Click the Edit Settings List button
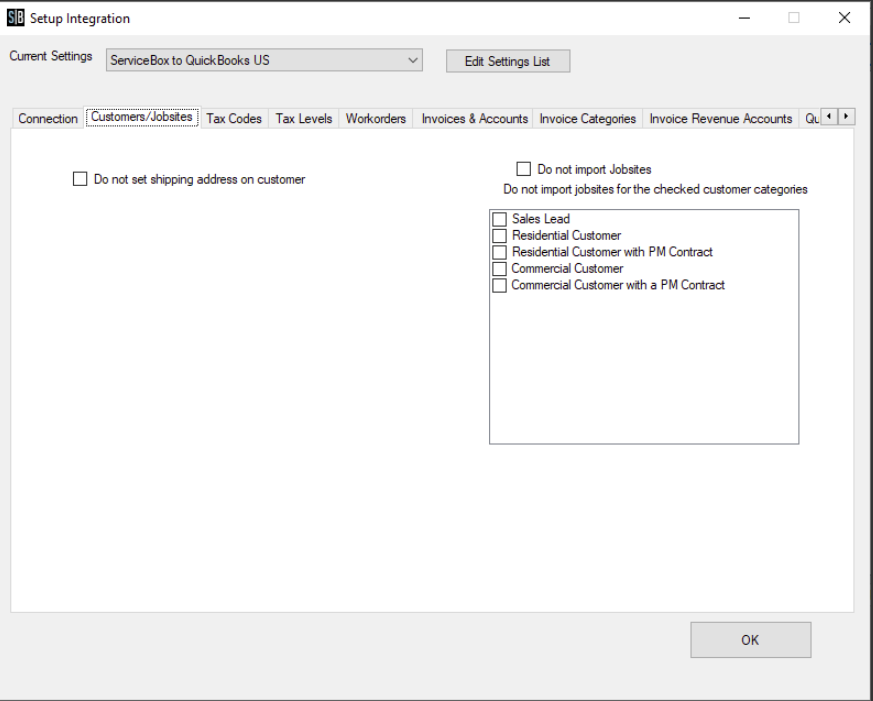Screen dimensions: 873x701 (508, 61)
